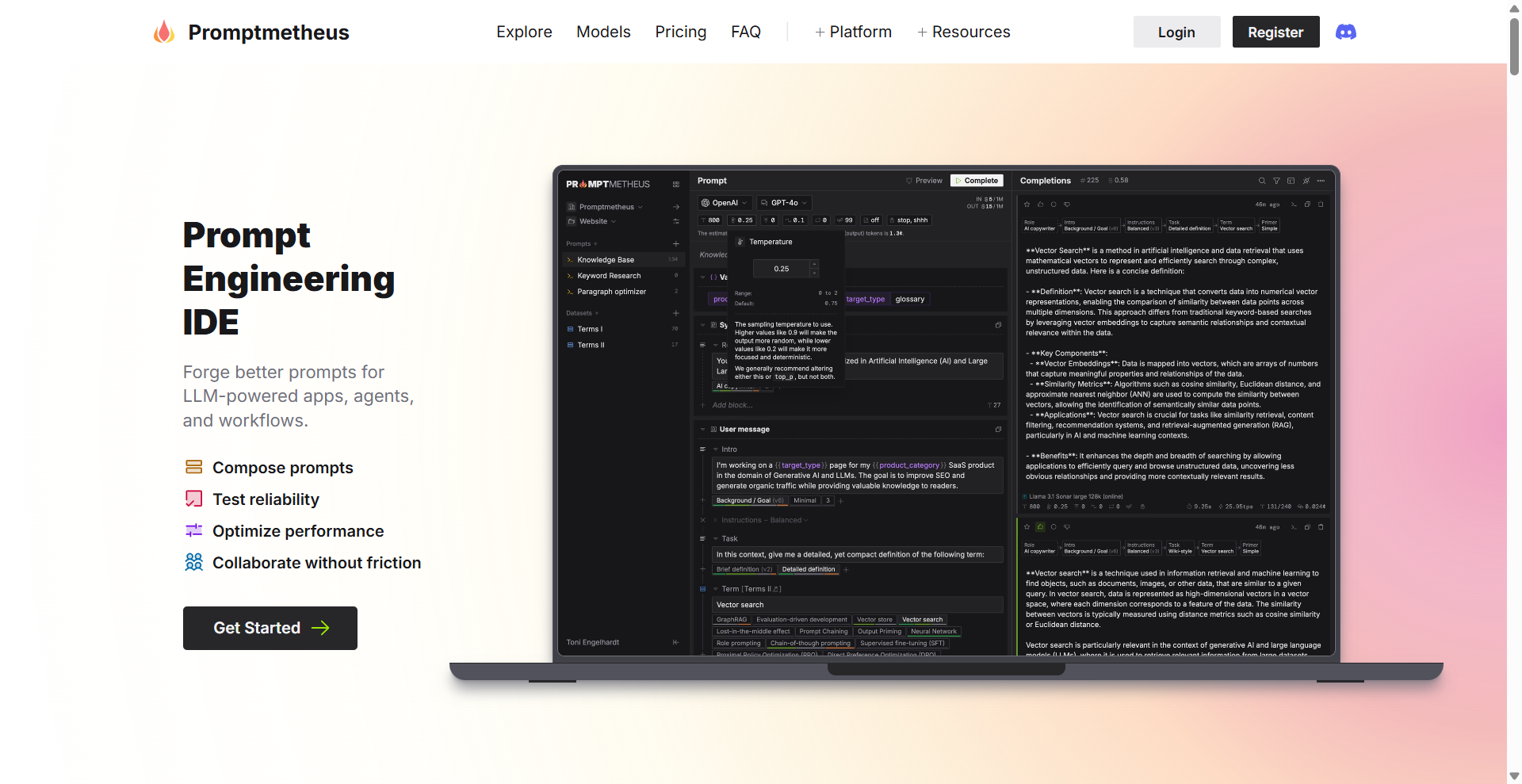The width and height of the screenshot is (1522, 784).
Task: Open the GPT-4o model dropdown
Action: click(784, 203)
